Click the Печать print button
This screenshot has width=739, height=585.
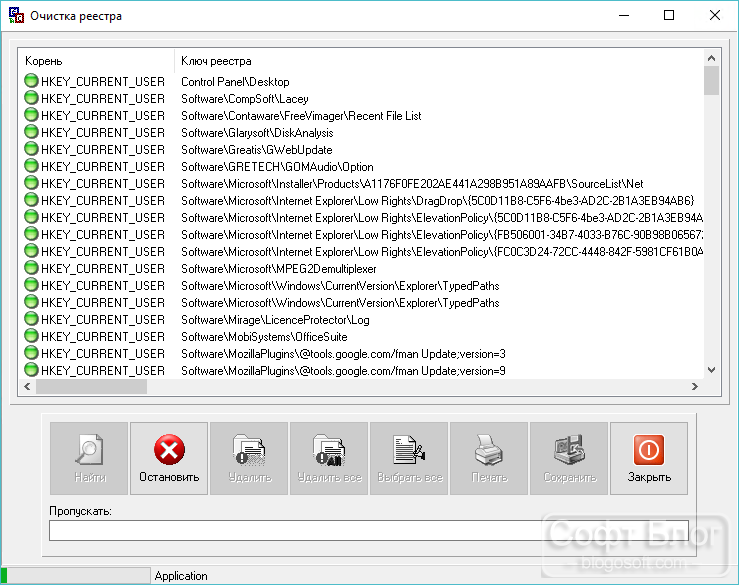coord(489,458)
